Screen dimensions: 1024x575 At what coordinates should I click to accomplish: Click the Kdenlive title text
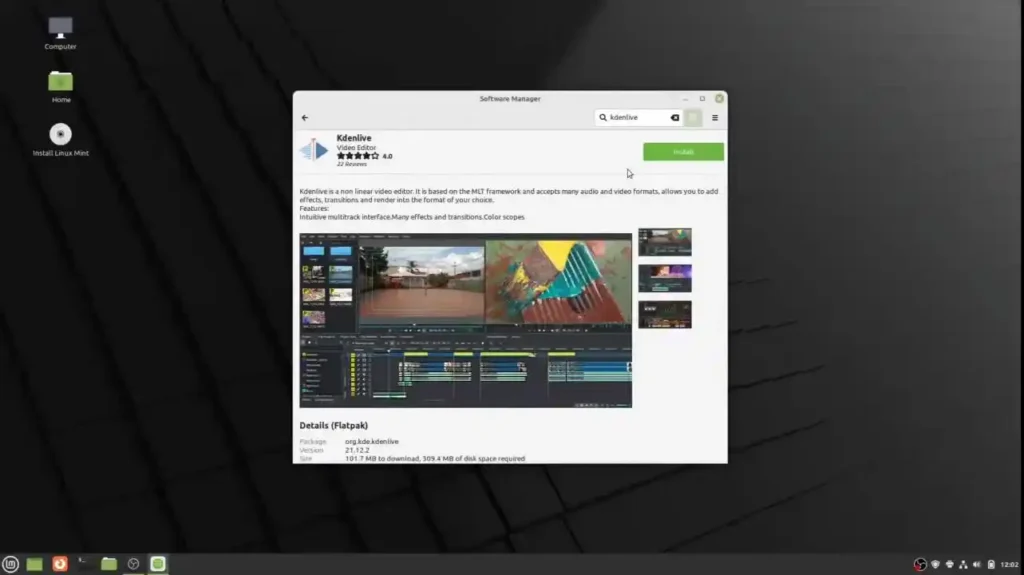pyautogui.click(x=354, y=138)
